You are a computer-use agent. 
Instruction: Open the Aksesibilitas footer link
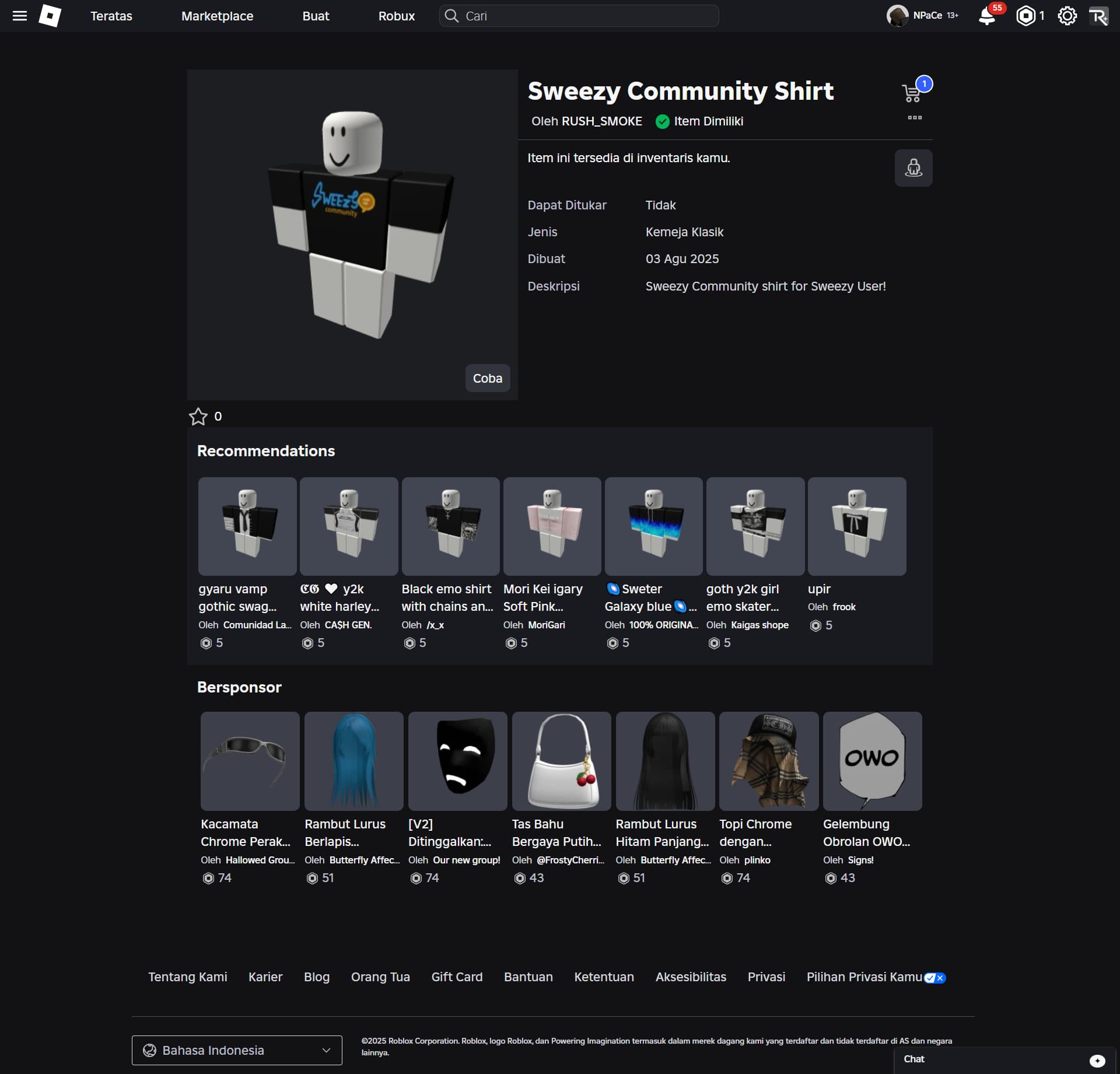[691, 977]
